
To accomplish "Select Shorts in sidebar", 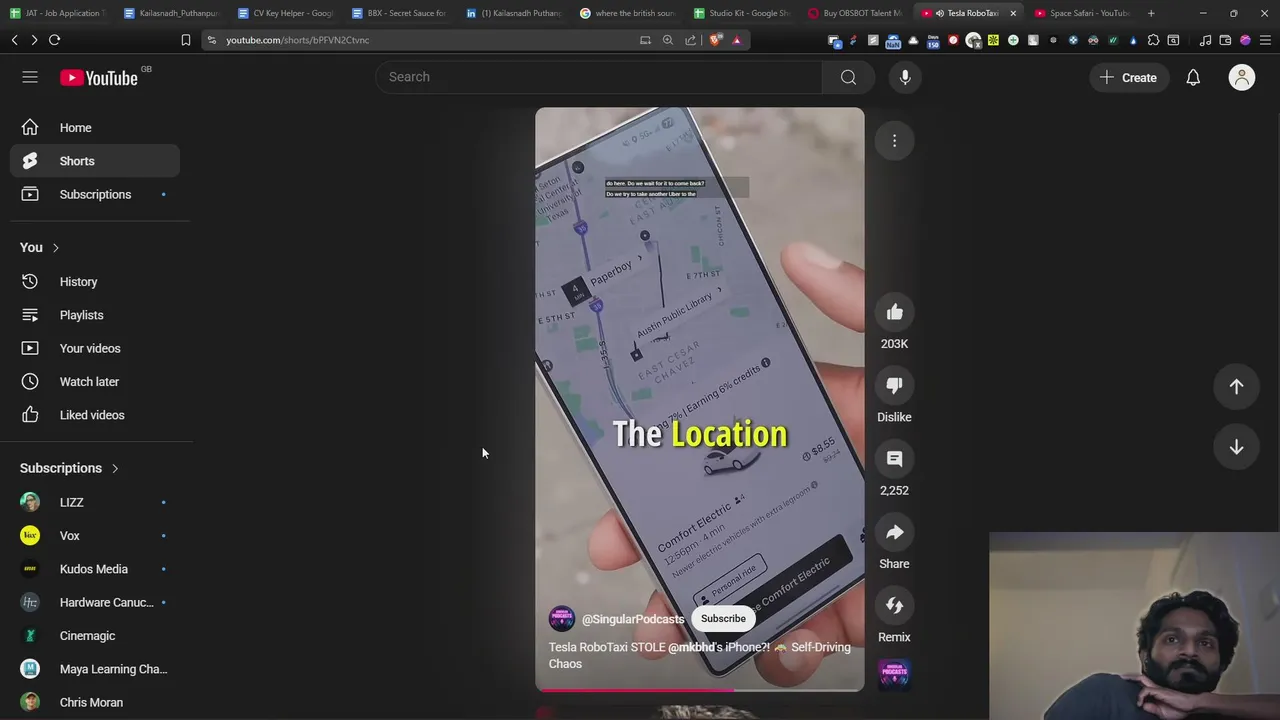I will pyautogui.click(x=95, y=161).
